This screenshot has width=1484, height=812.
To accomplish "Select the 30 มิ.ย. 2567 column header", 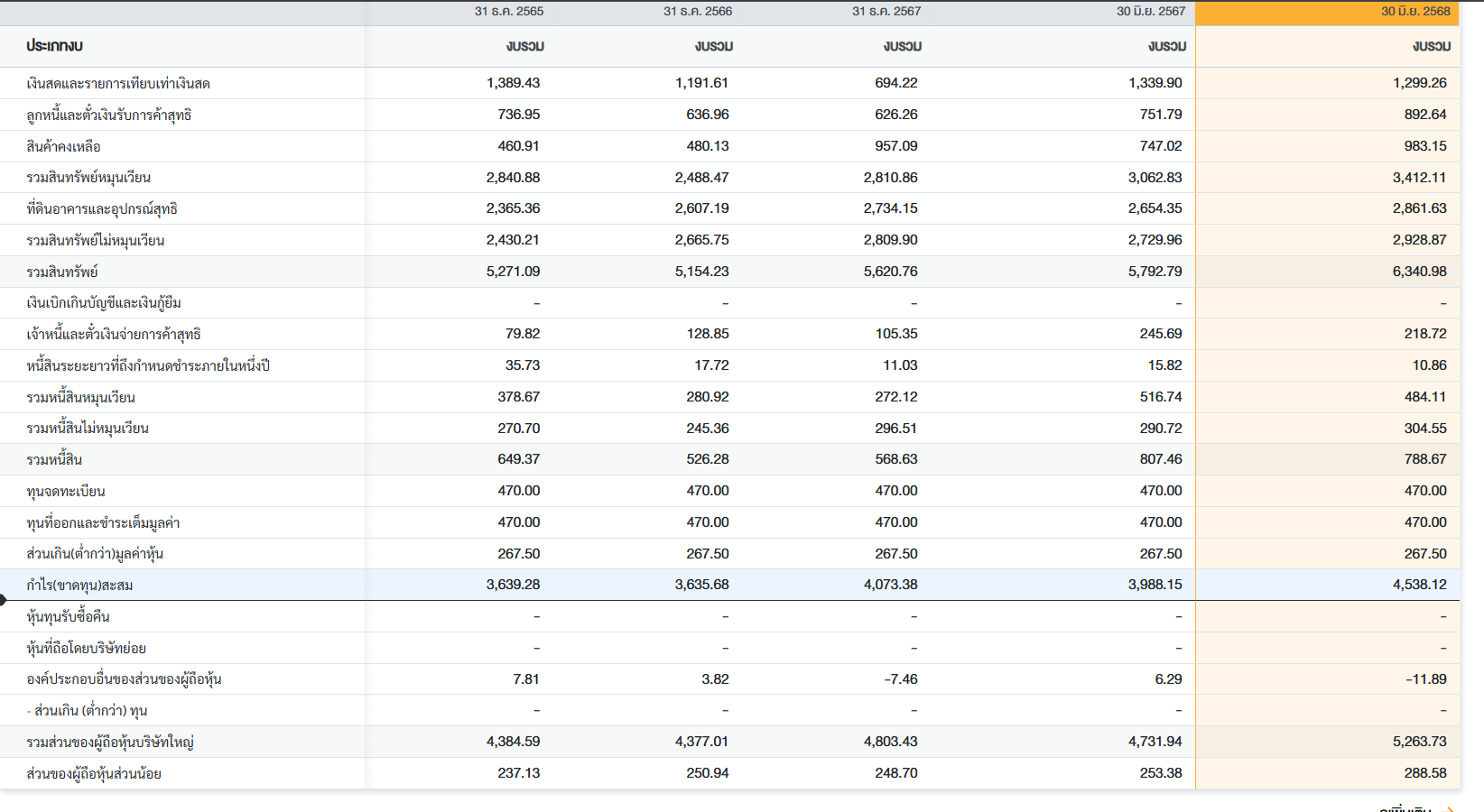I will 1151,12.
